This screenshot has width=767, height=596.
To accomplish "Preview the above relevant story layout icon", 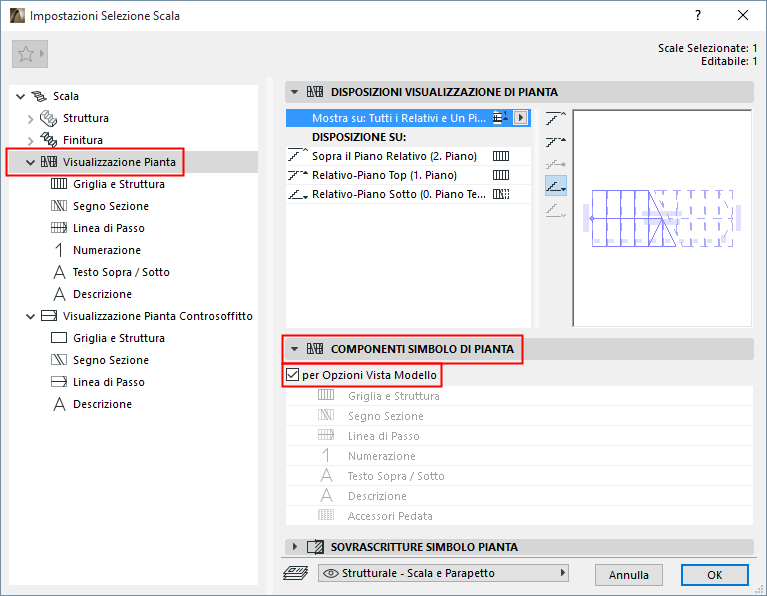I will tap(556, 118).
